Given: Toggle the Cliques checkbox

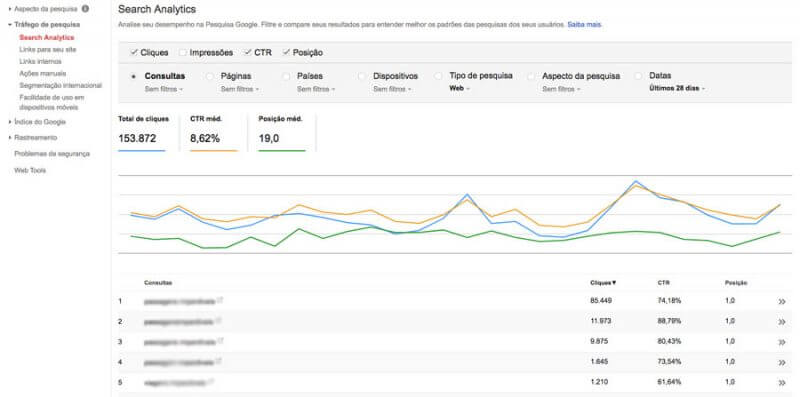Looking at the screenshot, I should tap(134, 53).
